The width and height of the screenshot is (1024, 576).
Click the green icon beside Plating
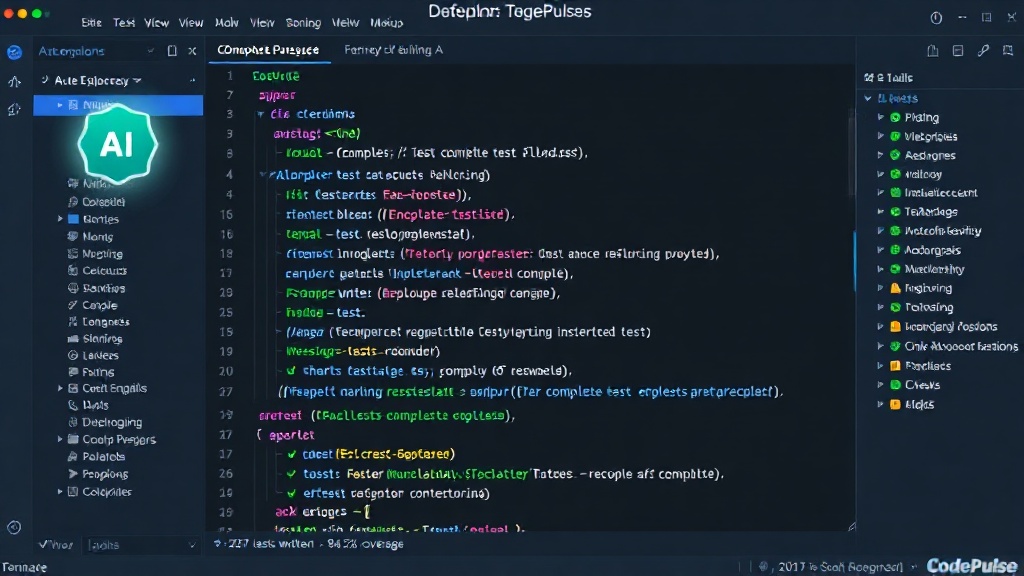pyautogui.click(x=895, y=118)
